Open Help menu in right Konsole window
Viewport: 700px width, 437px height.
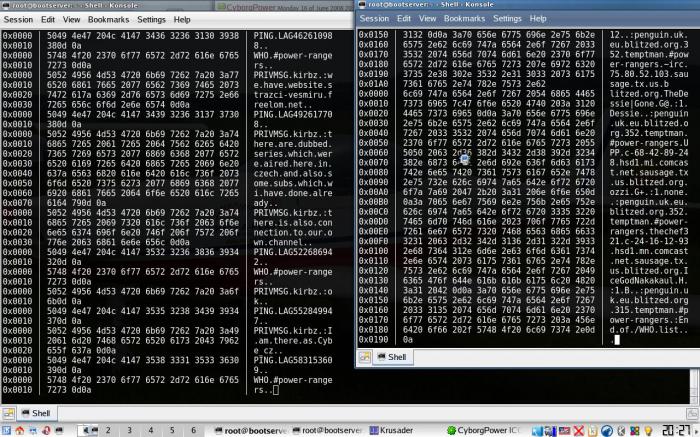[538, 18]
